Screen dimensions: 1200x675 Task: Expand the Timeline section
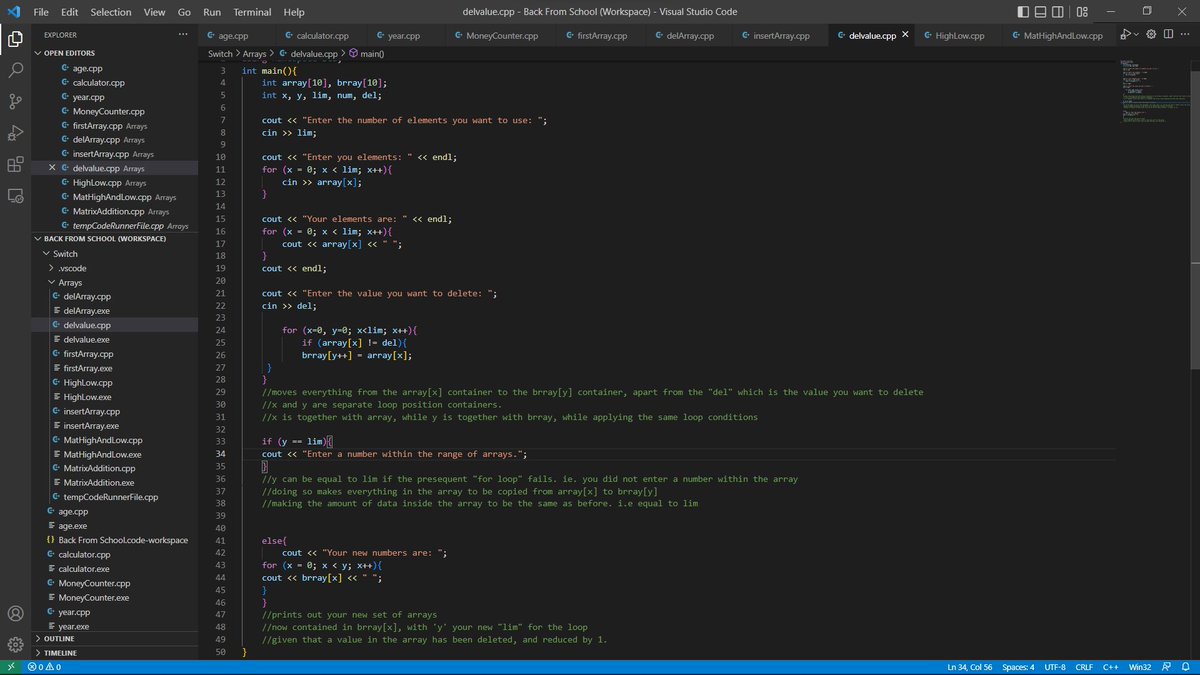pyautogui.click(x=38, y=653)
